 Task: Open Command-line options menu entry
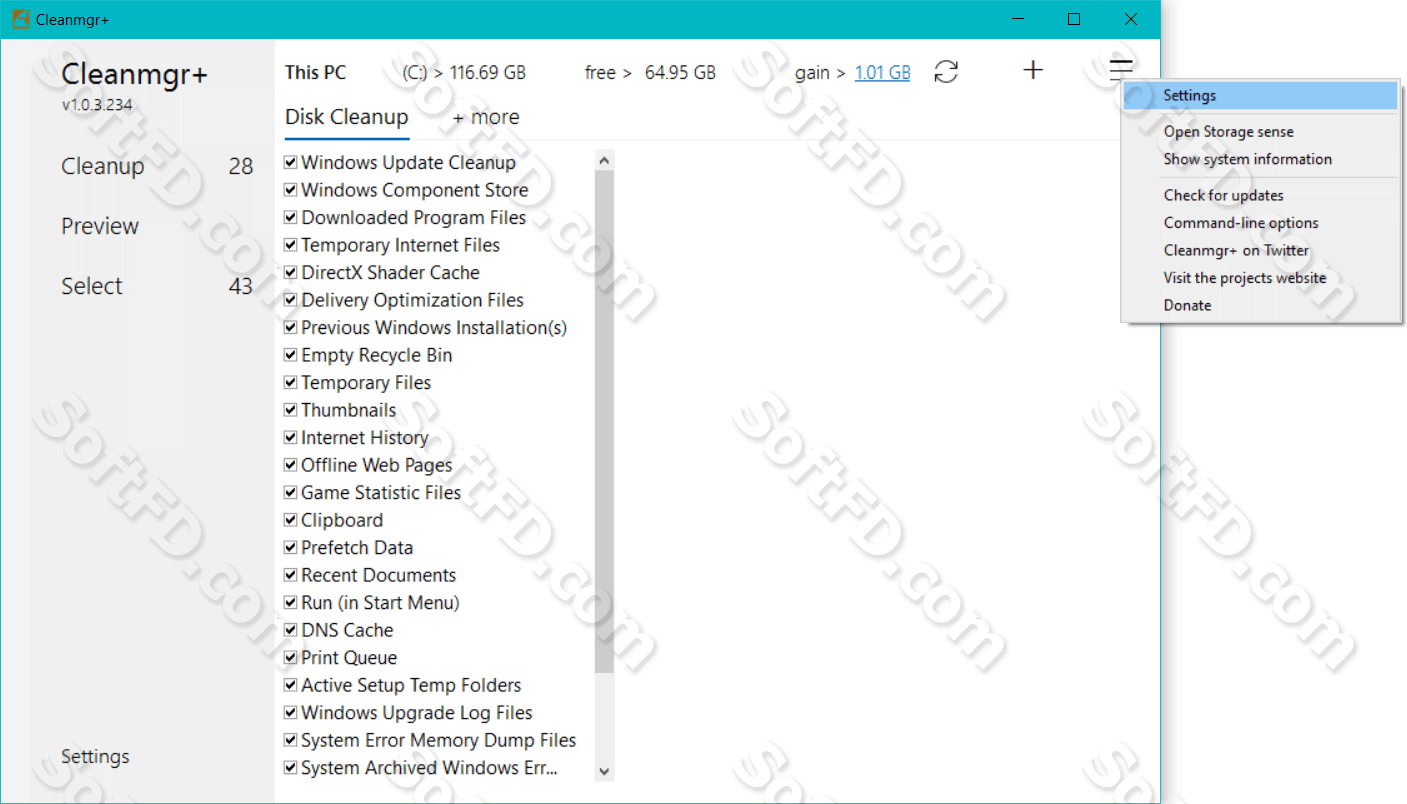tap(1260, 223)
